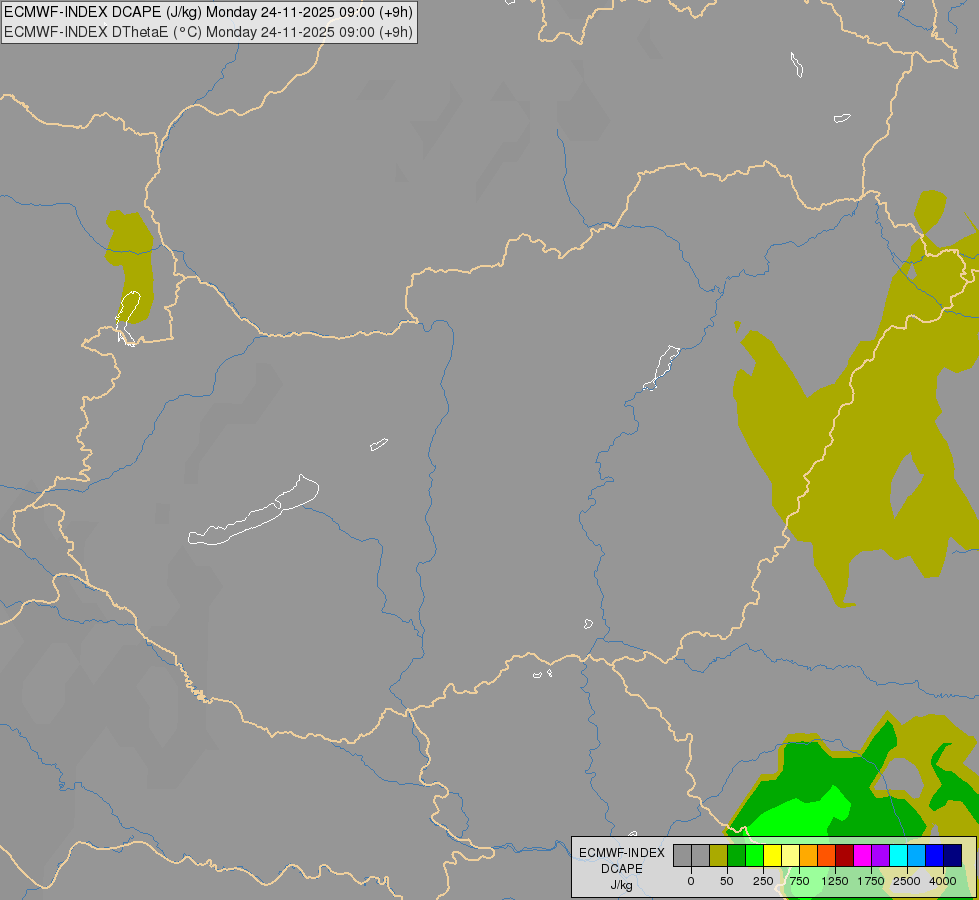
Task: Click the legend value 2500
Action: coord(907,881)
